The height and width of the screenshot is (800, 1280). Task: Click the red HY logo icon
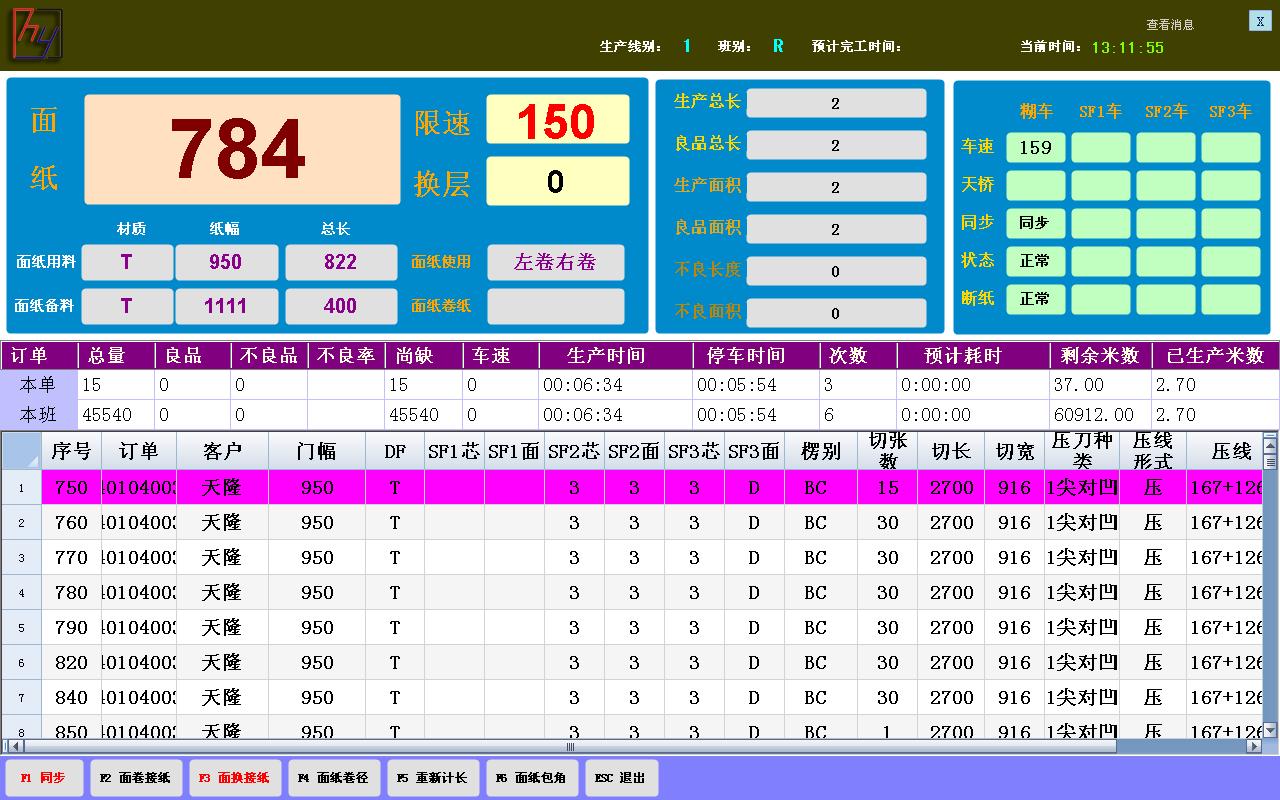(x=37, y=35)
